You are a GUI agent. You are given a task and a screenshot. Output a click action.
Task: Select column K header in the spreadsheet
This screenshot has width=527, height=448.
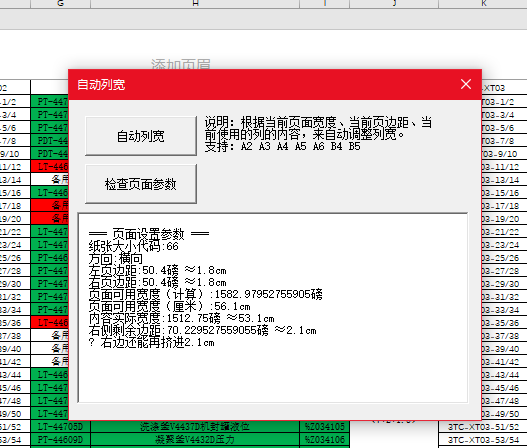[x=483, y=4]
